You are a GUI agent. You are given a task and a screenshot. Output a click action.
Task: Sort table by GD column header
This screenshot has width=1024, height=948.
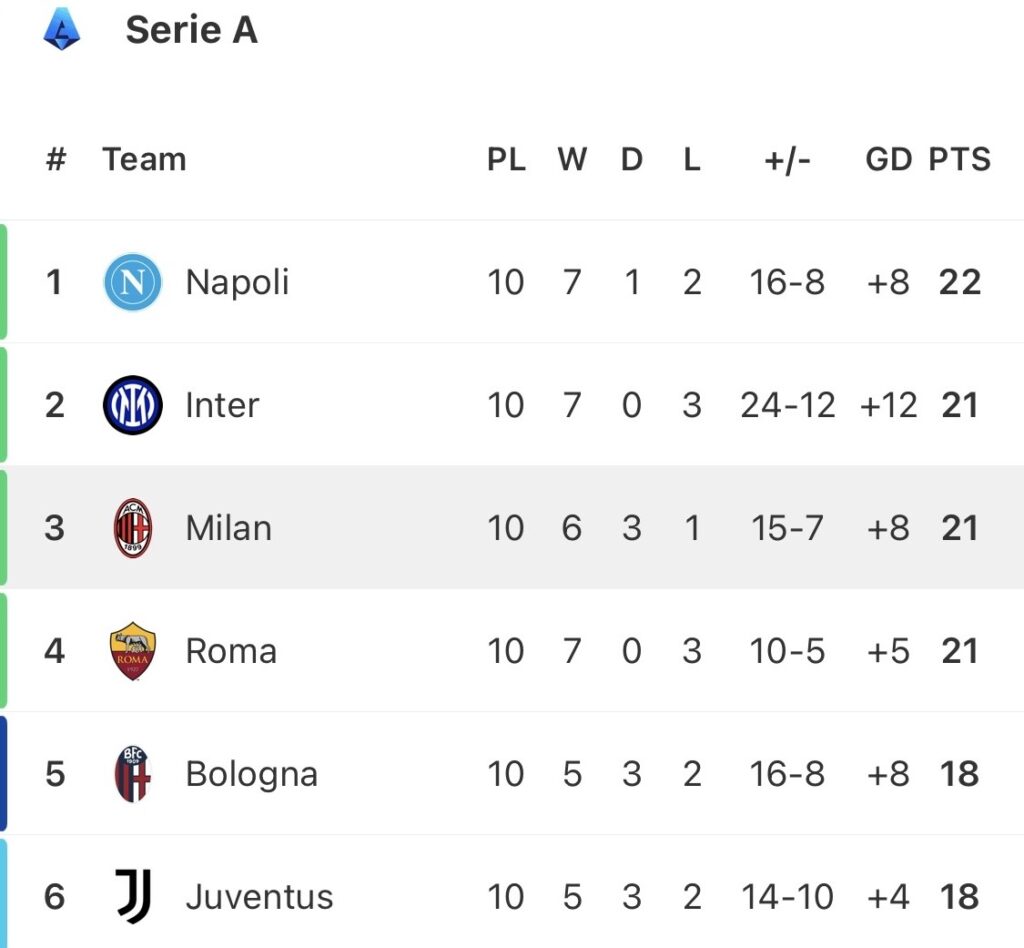coord(888,159)
